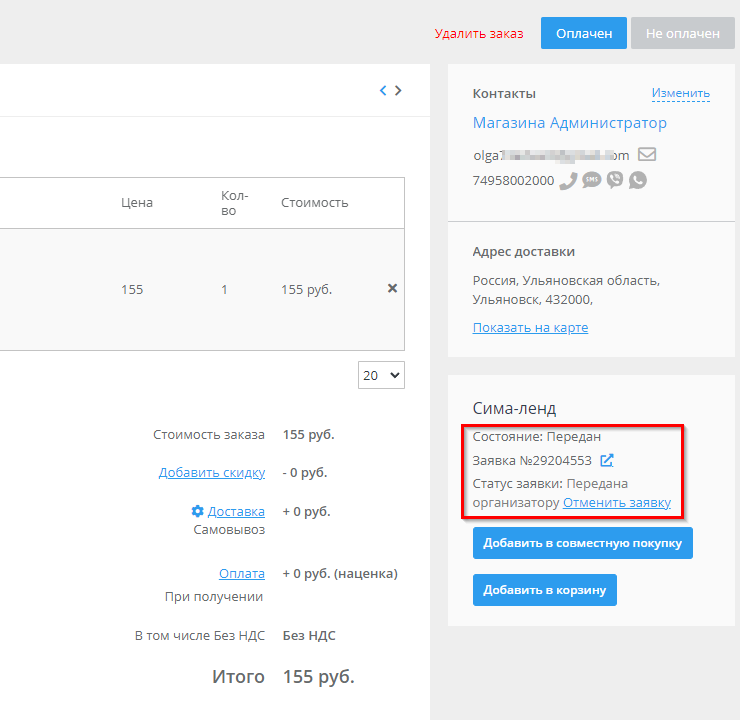Open request №29204553 via external link icon
This screenshot has height=720, width=740.
(607, 461)
